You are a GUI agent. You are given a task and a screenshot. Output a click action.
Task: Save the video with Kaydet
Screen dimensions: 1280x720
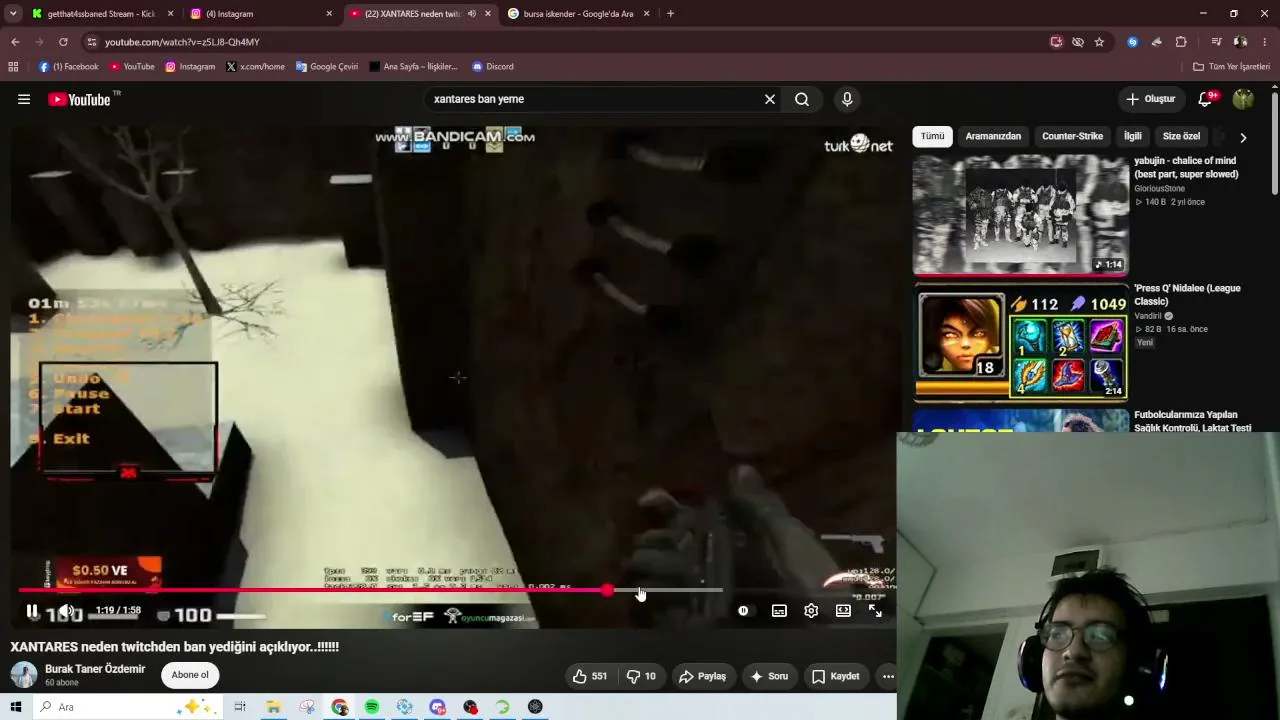[835, 676]
